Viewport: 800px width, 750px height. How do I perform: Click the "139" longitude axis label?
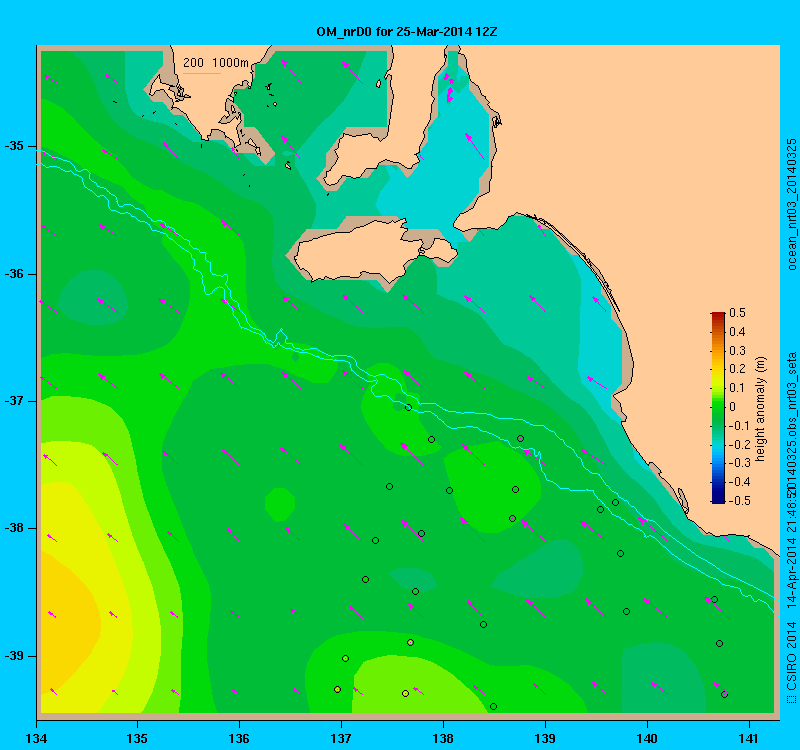coord(545,738)
